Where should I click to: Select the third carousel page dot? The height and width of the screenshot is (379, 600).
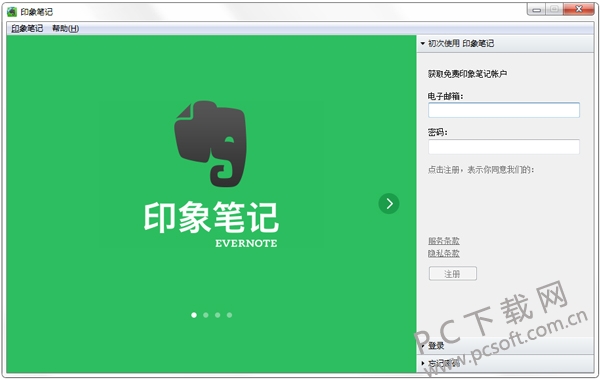coord(218,315)
